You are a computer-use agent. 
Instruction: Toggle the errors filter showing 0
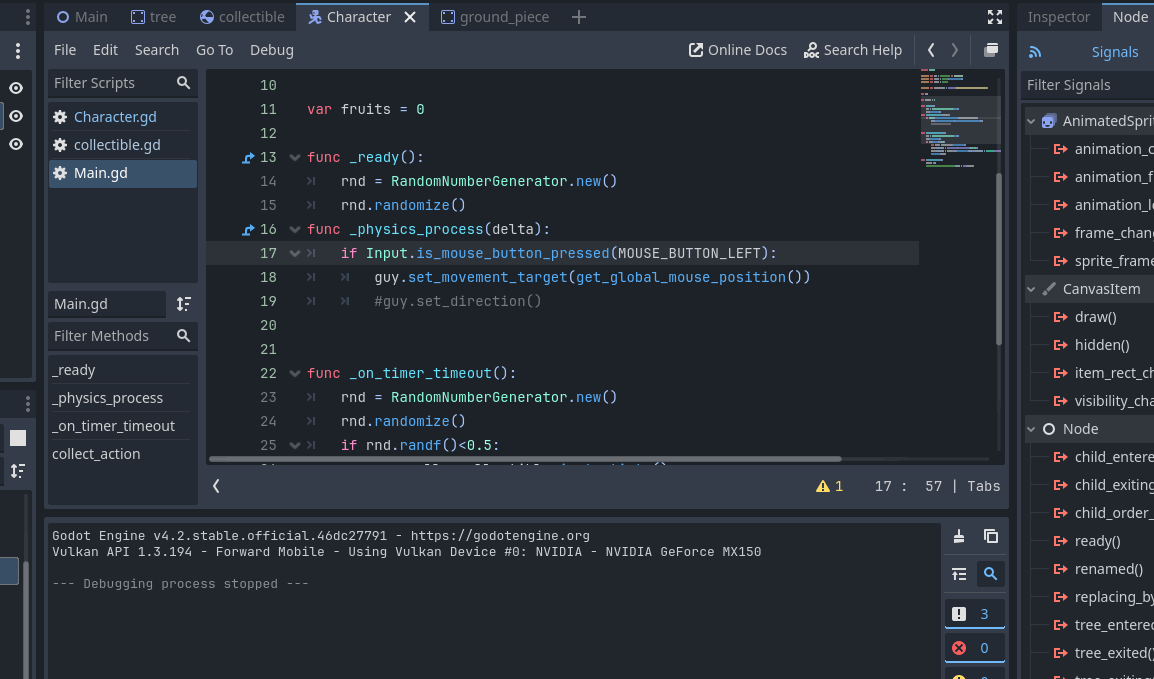(x=974, y=647)
